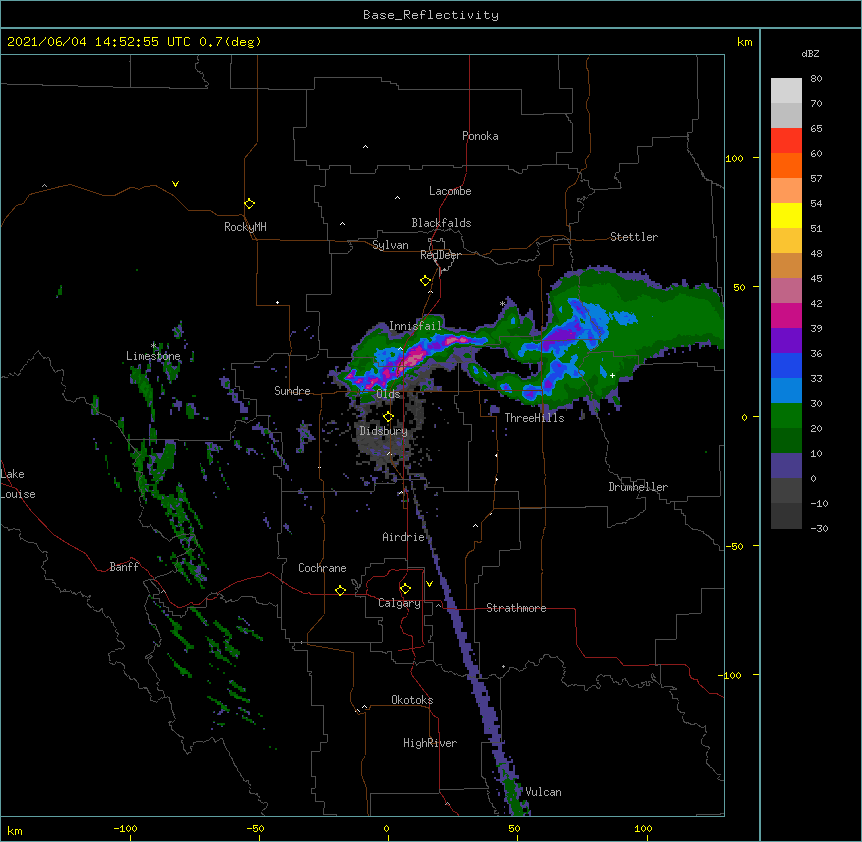Click the Sundre label
The height and width of the screenshot is (842, 862).
[292, 391]
